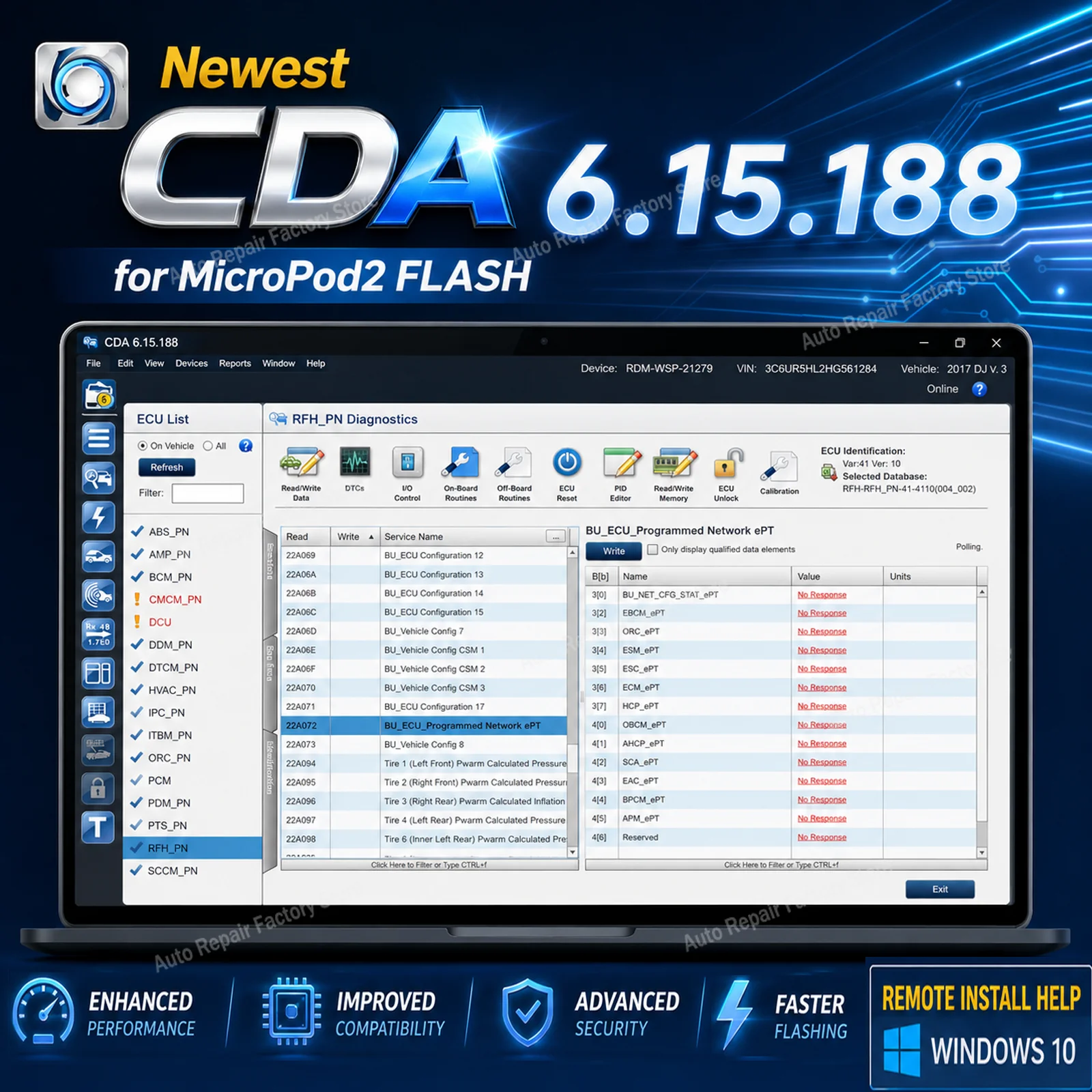Click service list filter bar
1092x1092 pixels.
[x=429, y=865]
